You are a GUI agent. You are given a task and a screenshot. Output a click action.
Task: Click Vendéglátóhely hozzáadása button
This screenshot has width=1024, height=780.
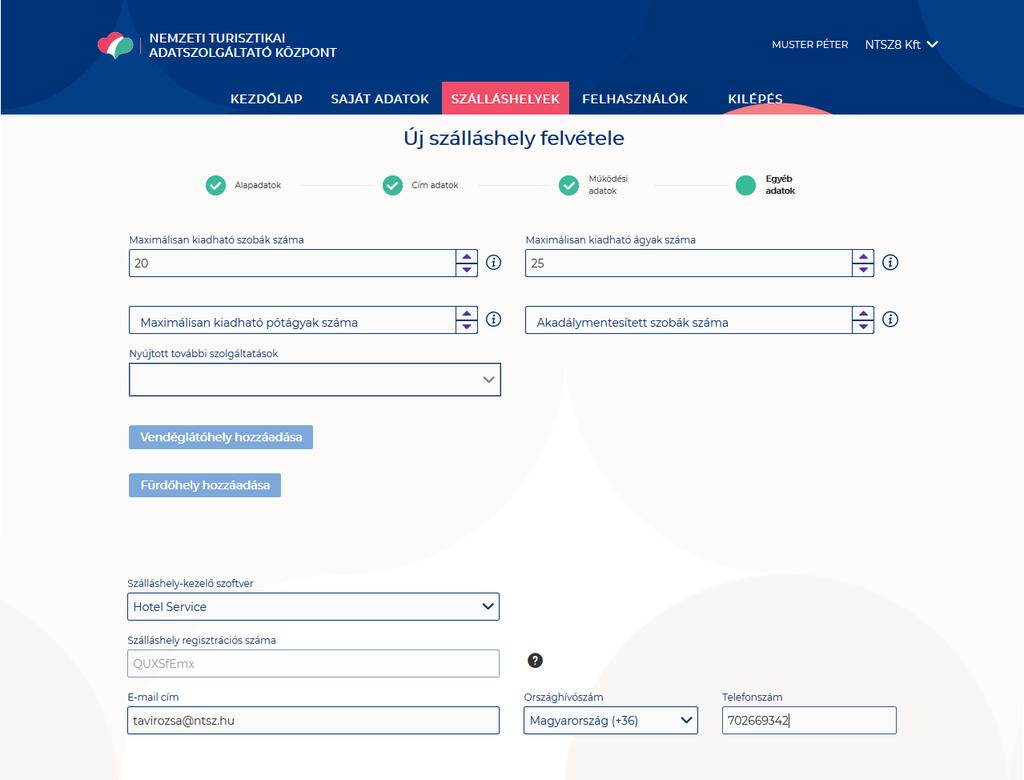[221, 437]
